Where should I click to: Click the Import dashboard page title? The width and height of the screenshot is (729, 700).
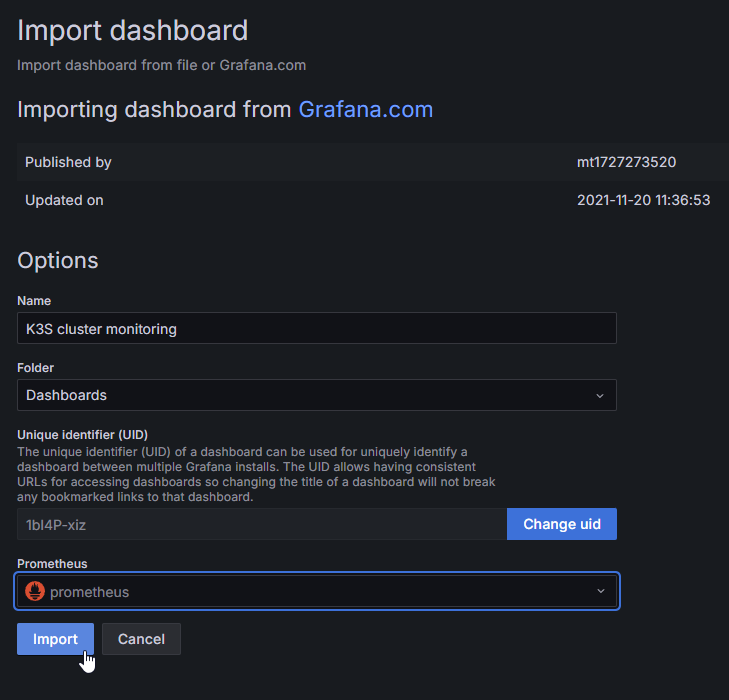pyautogui.click(x=132, y=30)
